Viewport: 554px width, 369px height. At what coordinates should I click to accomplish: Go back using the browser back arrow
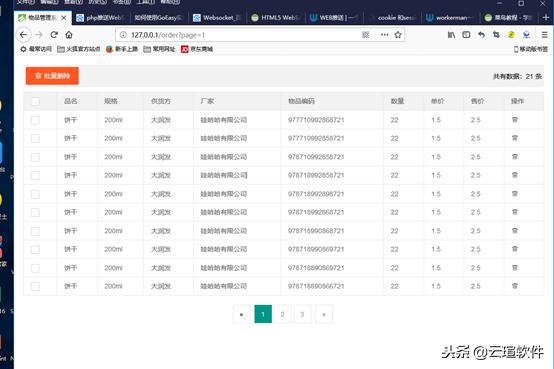(23, 35)
